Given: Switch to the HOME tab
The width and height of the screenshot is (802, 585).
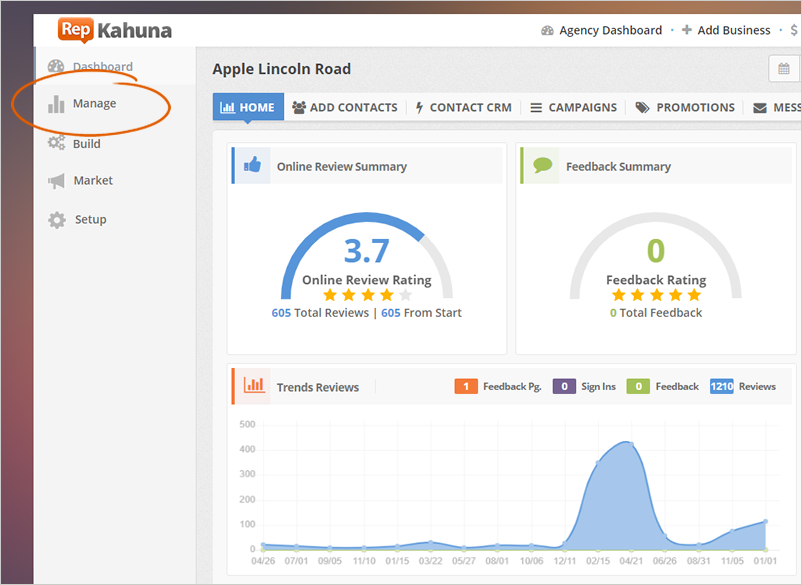Looking at the screenshot, I should pos(248,107).
